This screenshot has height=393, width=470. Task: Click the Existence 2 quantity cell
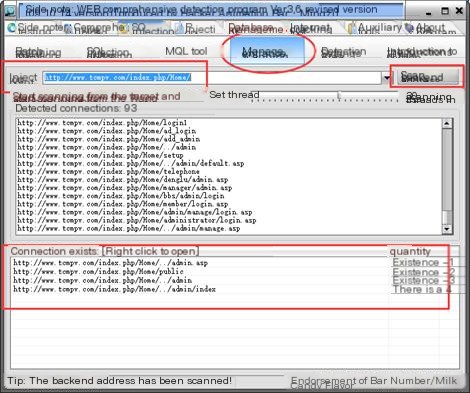pos(423,272)
